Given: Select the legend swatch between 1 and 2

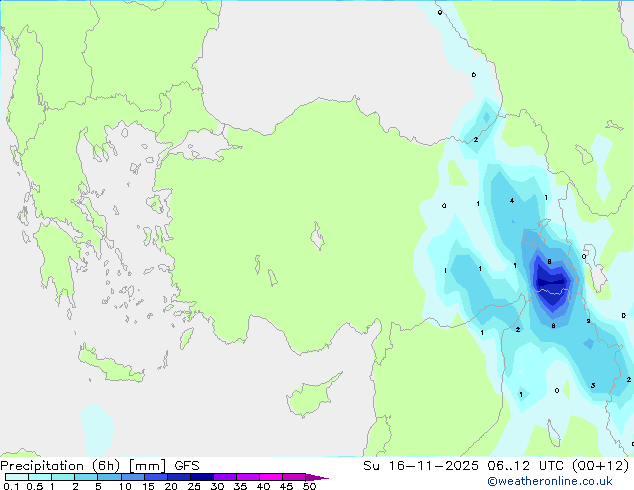Looking at the screenshot, I should 63,477.
